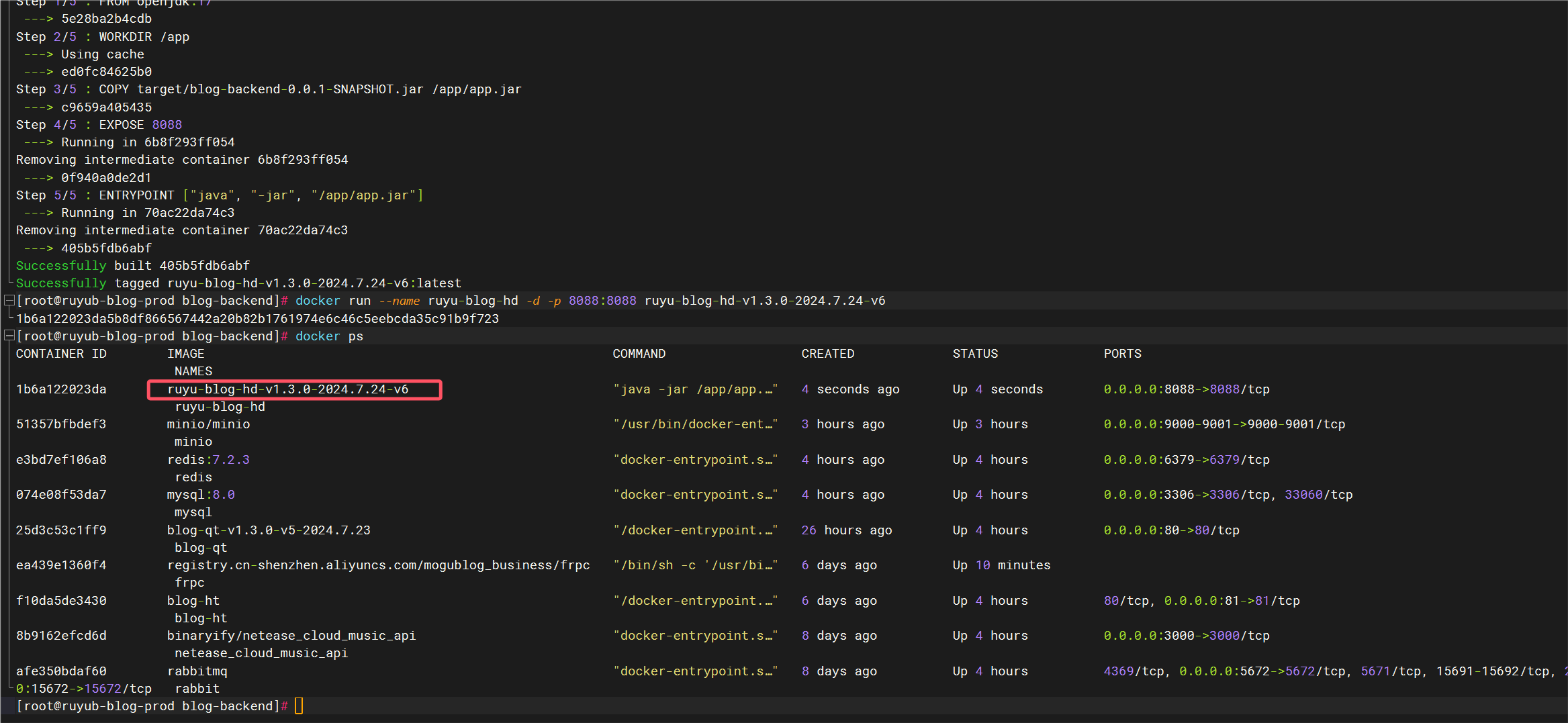Click port mapping 0.0.0.0:9000-9001->9000-9001/tcp
The width and height of the screenshot is (1568, 723).
coord(1225,424)
